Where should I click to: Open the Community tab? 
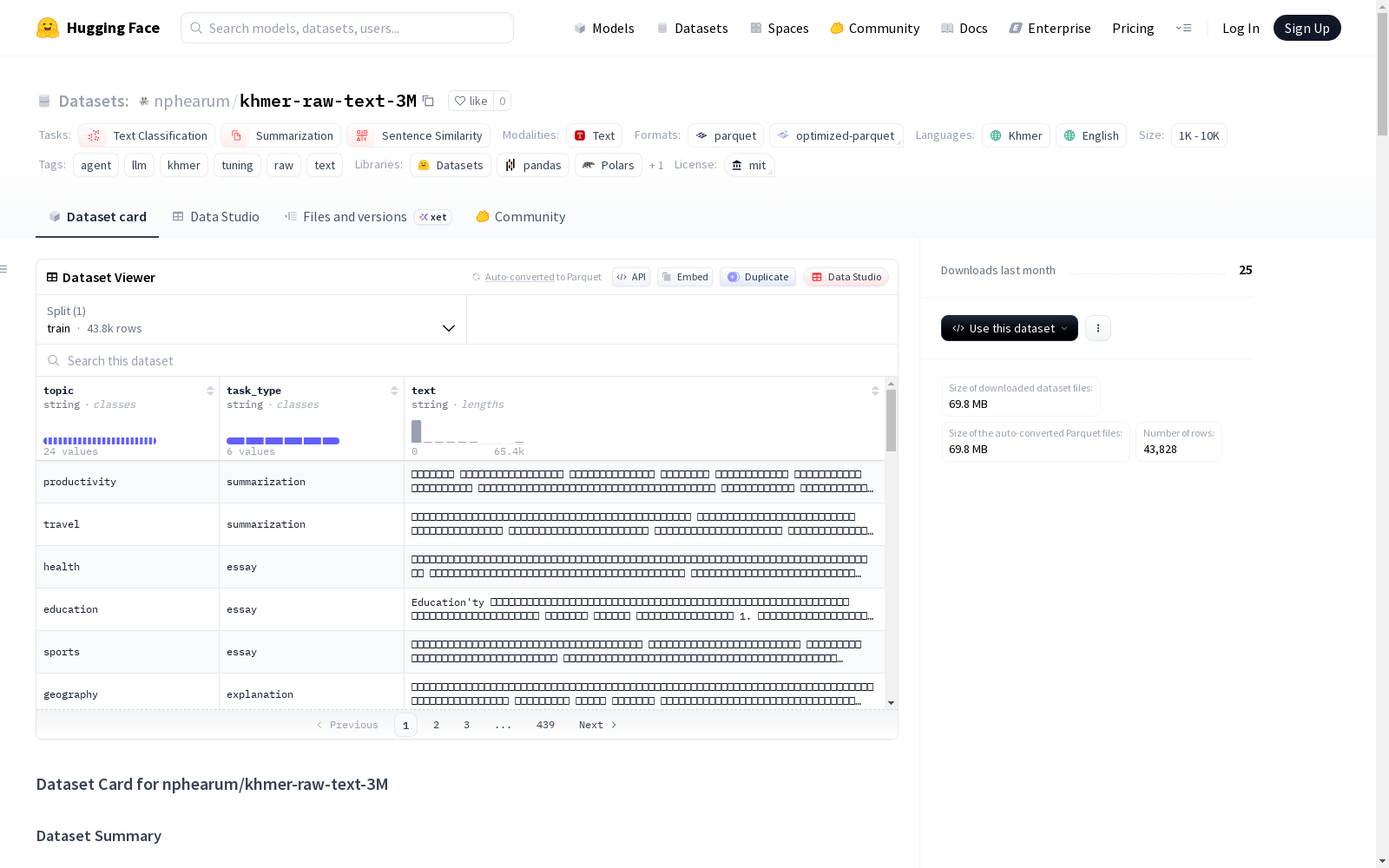coord(521,217)
